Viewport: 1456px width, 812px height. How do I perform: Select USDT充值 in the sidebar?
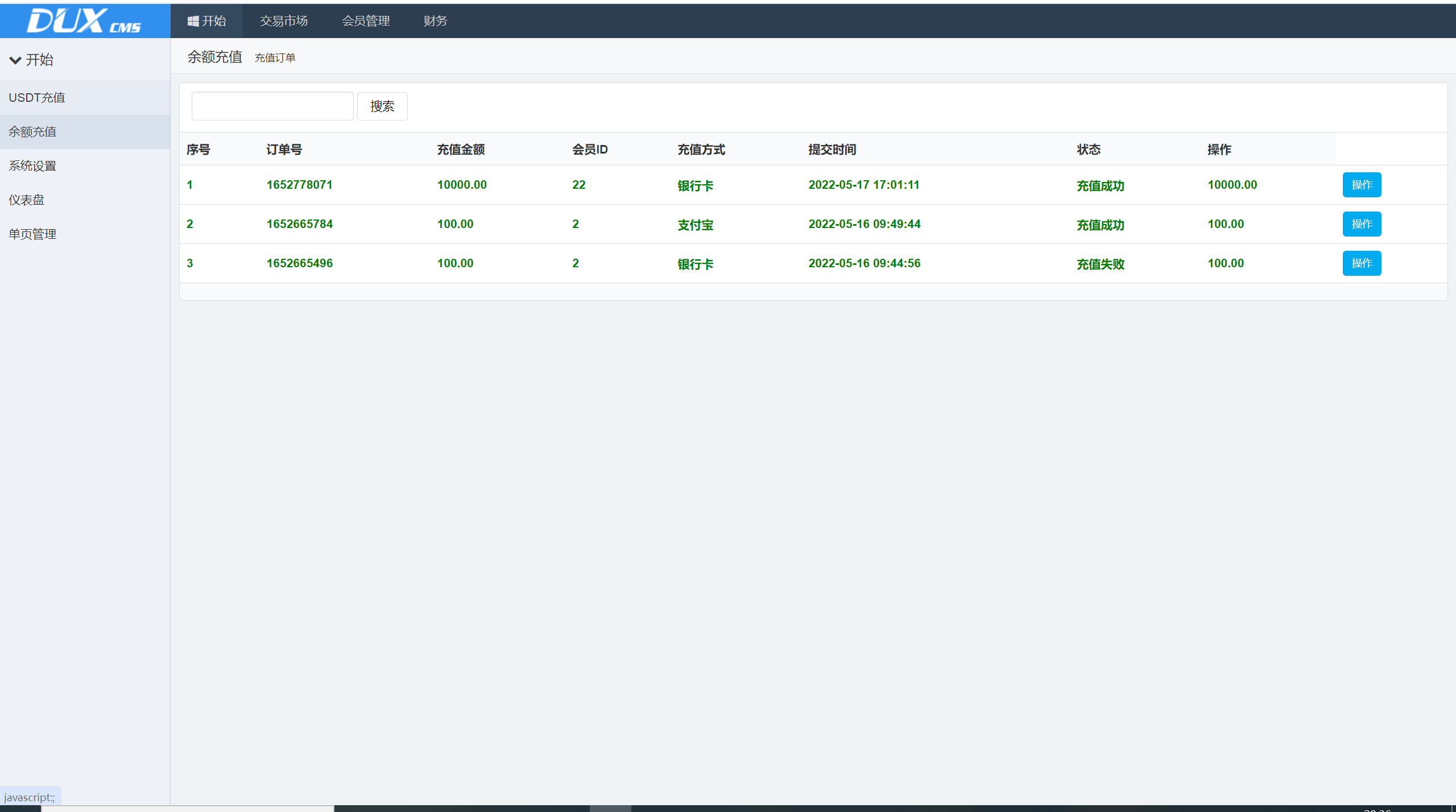[37, 98]
